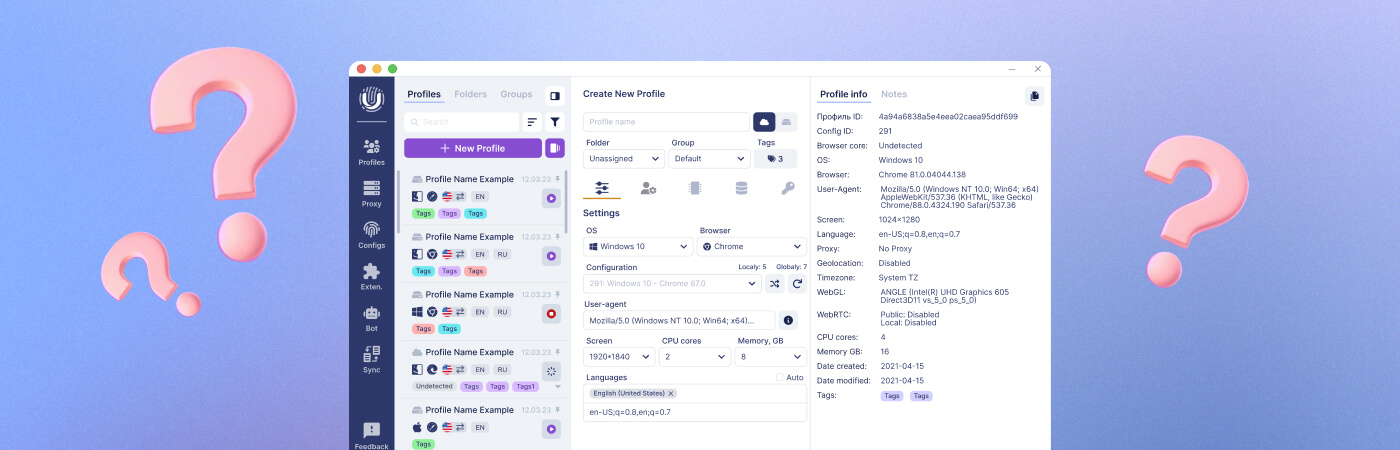Expand the OS dropdown showing Windows 10

point(638,247)
